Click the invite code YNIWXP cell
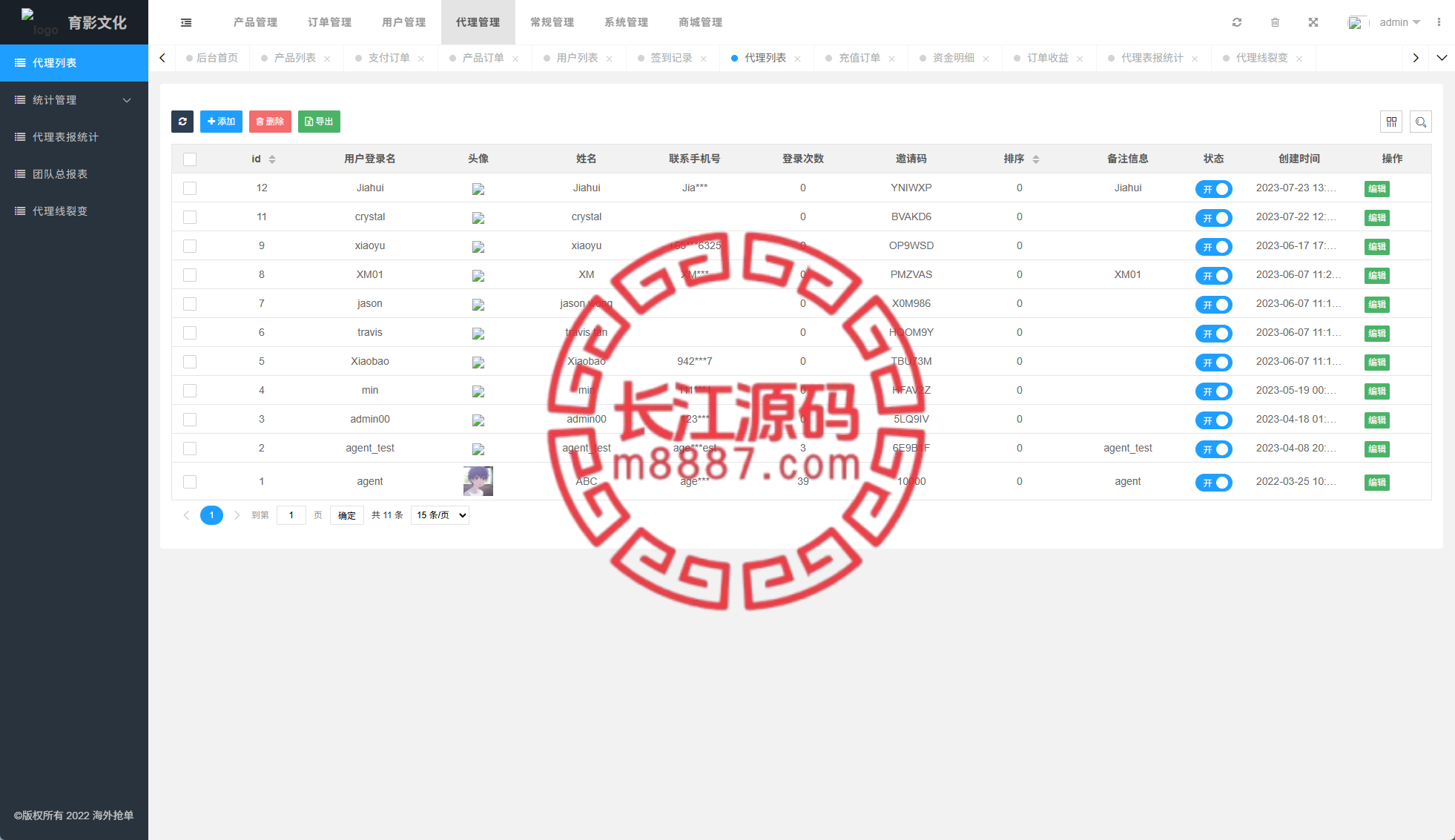Viewport: 1455px width, 840px height. 911,188
